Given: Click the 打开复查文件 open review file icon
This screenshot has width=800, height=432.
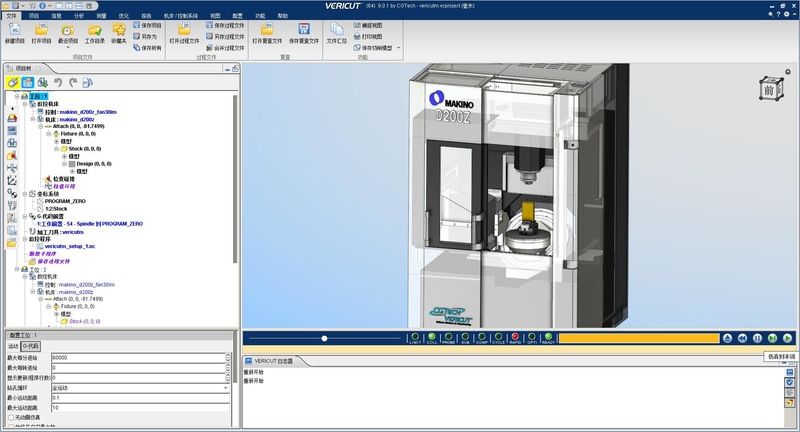Looking at the screenshot, I should pos(267,30).
